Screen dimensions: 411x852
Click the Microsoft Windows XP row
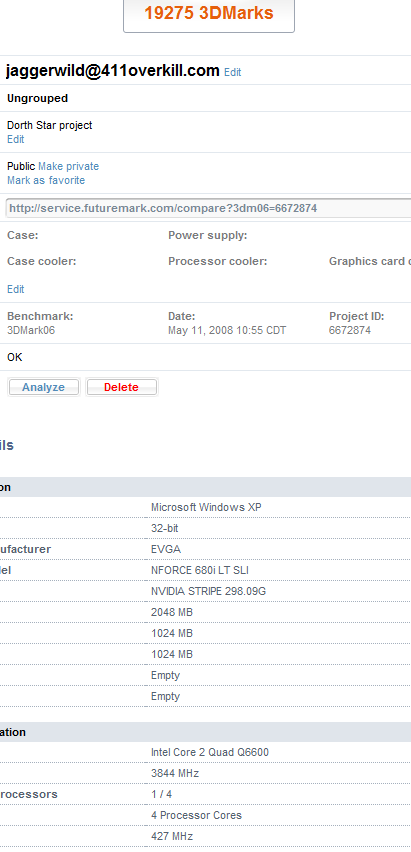(x=206, y=508)
